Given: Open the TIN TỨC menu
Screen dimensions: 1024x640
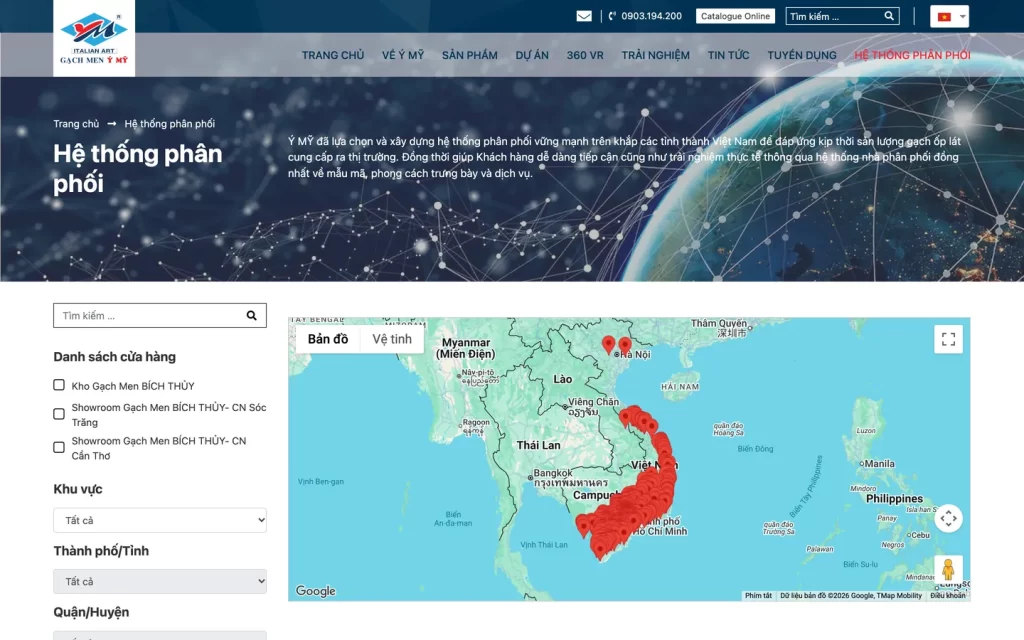Looking at the screenshot, I should [728, 56].
